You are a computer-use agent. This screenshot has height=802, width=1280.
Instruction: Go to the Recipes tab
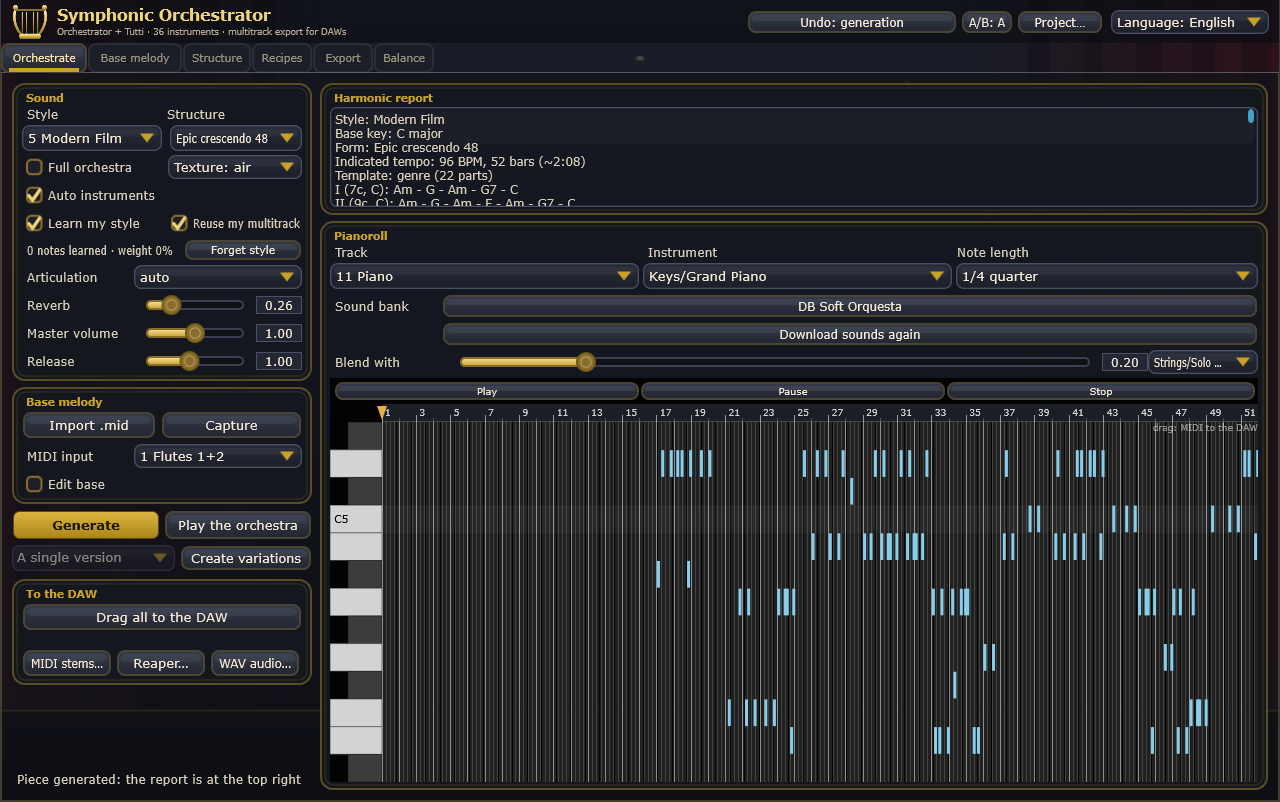[282, 58]
